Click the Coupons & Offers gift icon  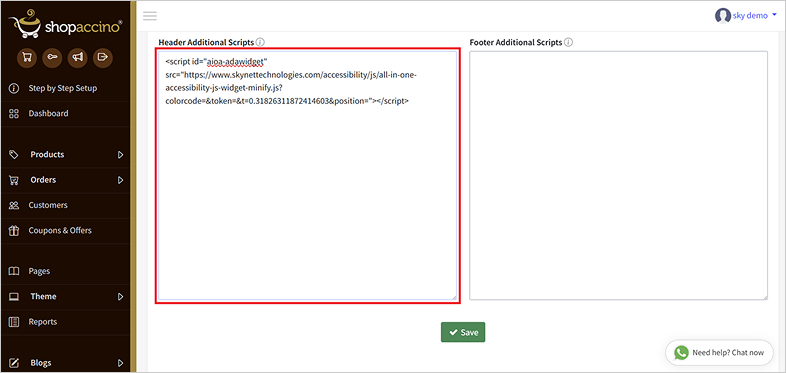[x=14, y=231]
